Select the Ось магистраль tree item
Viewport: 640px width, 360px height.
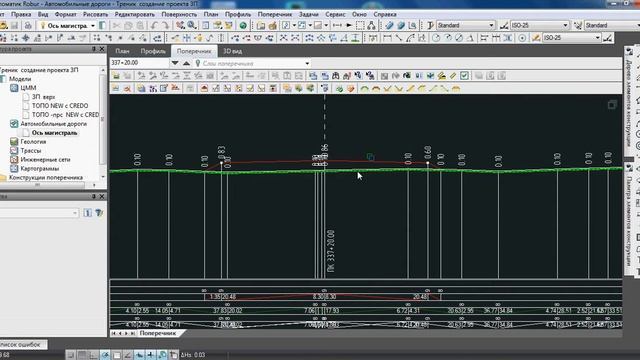tap(54, 133)
